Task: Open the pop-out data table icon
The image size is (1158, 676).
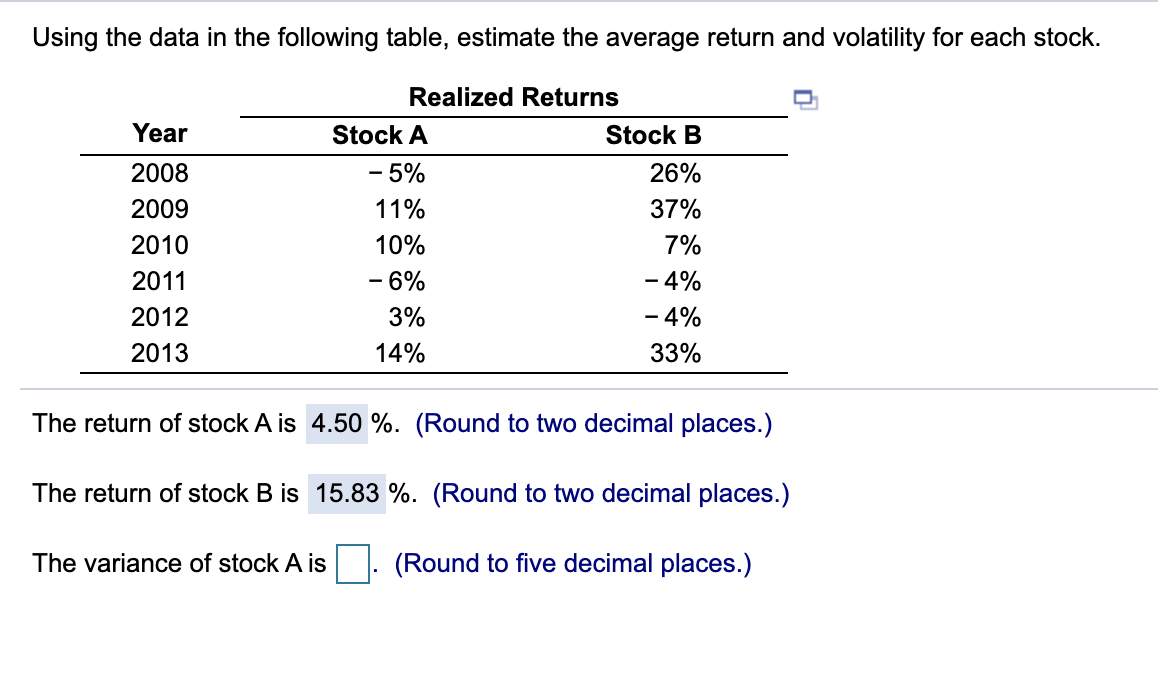Action: 806,99
